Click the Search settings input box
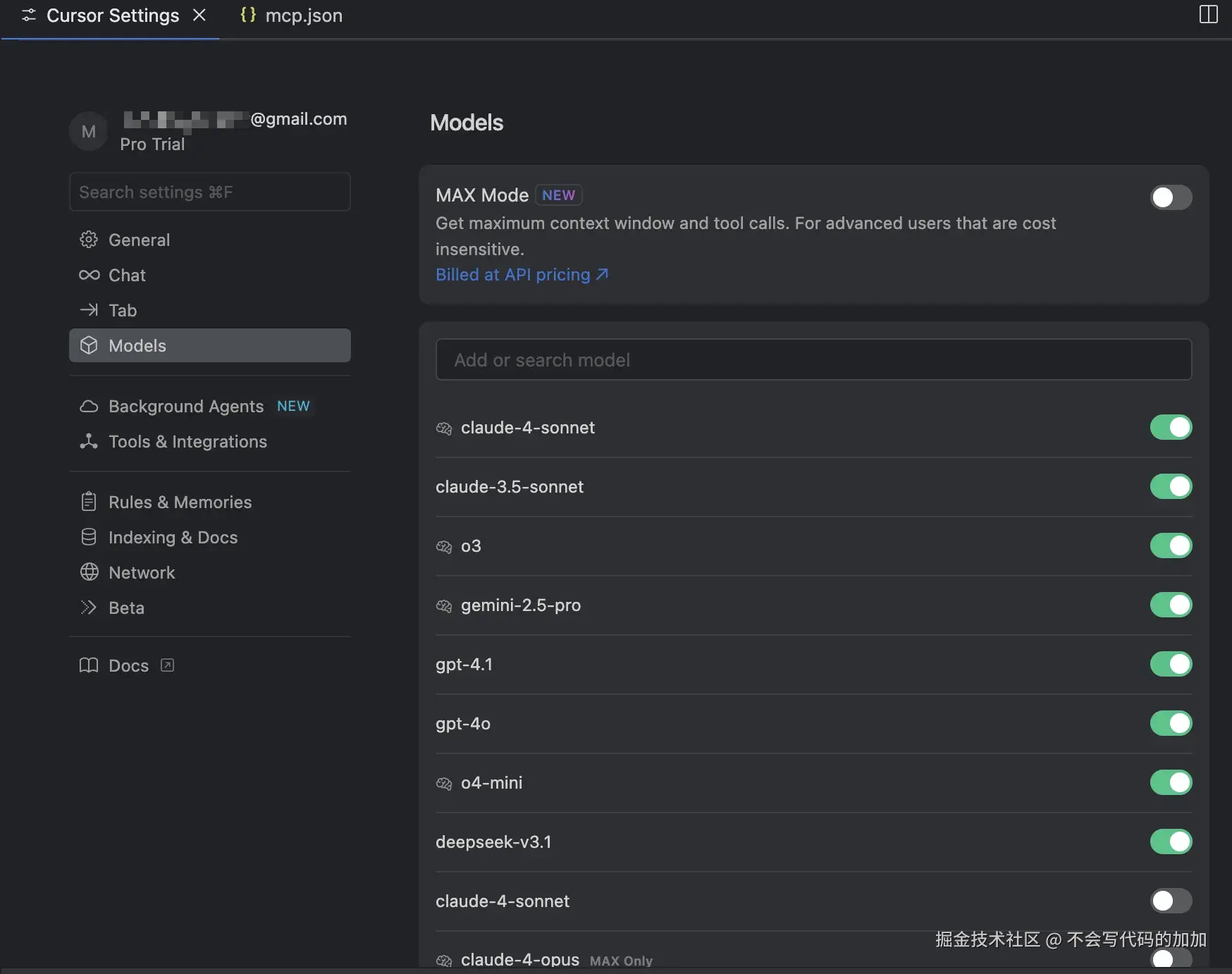Image resolution: width=1232 pixels, height=974 pixels. (x=209, y=192)
